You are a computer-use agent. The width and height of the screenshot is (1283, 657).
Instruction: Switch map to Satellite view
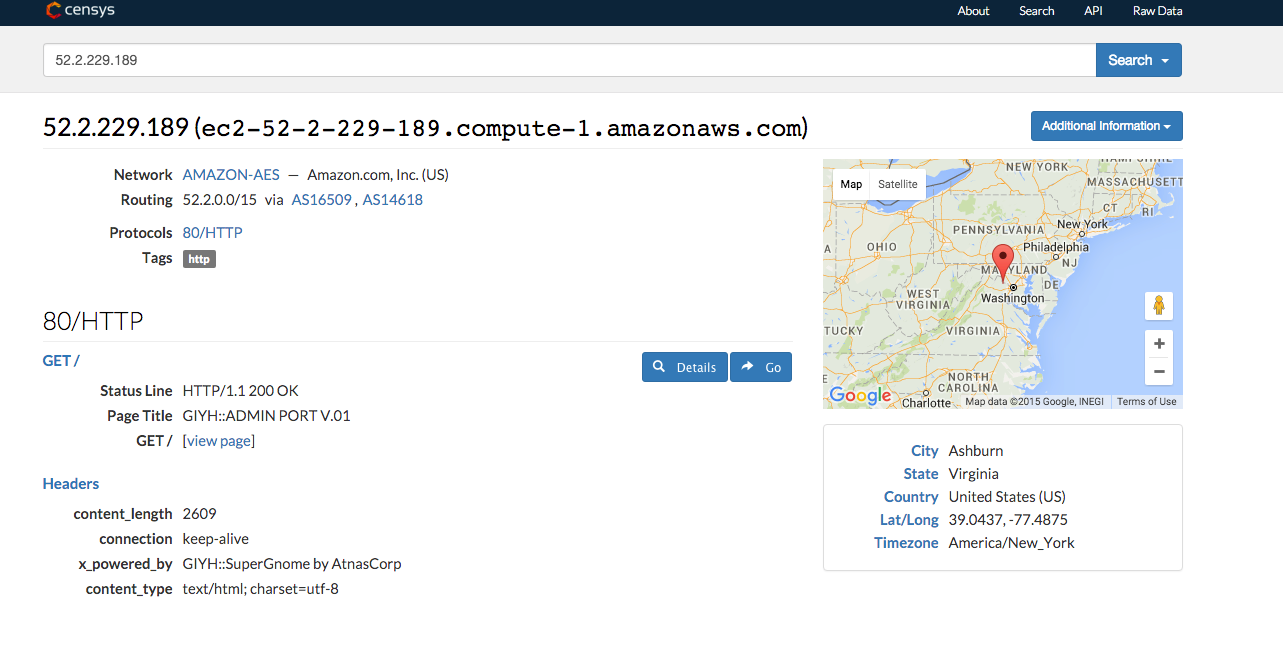898,184
